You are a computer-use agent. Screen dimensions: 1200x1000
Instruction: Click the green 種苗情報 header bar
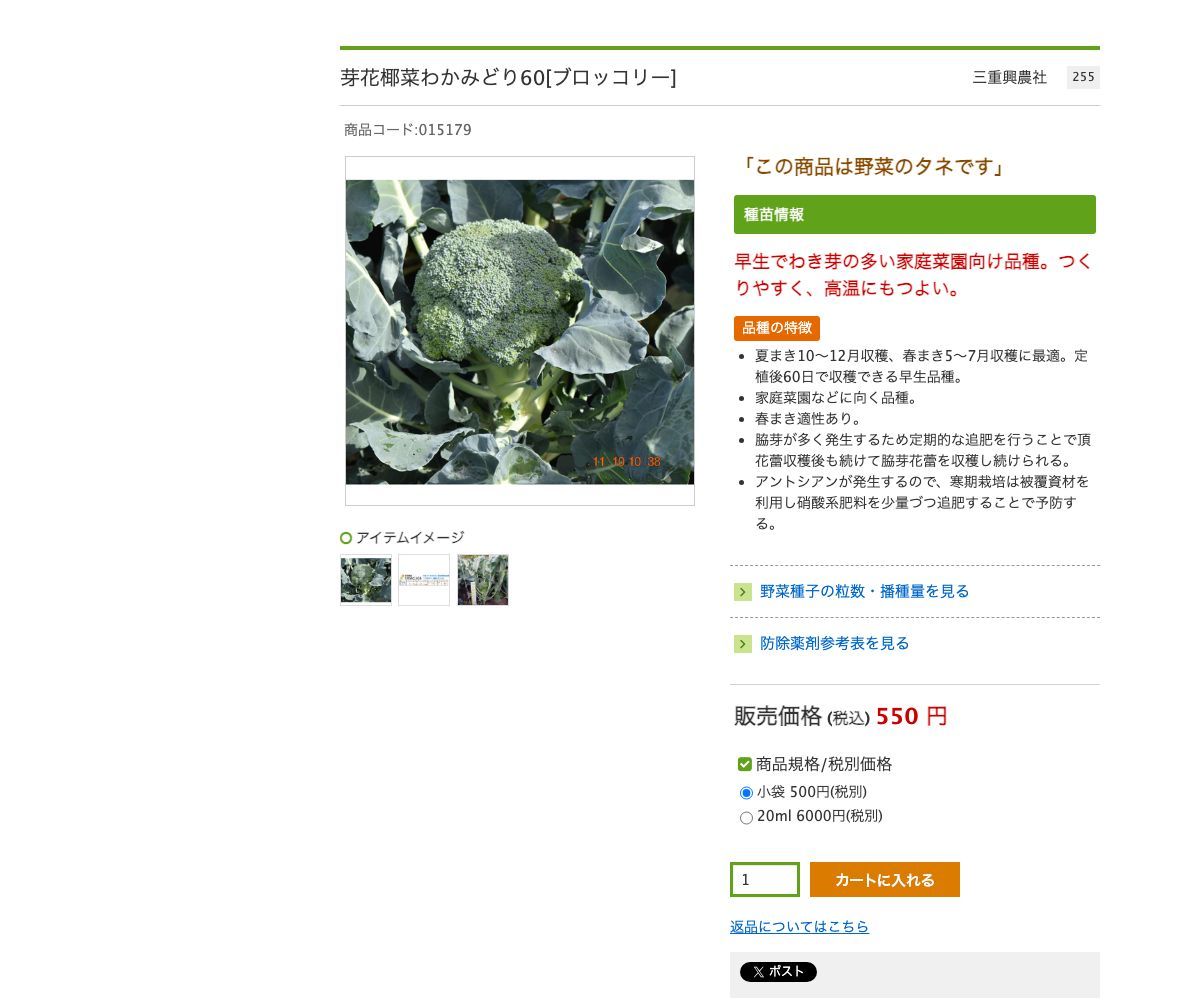pos(915,215)
